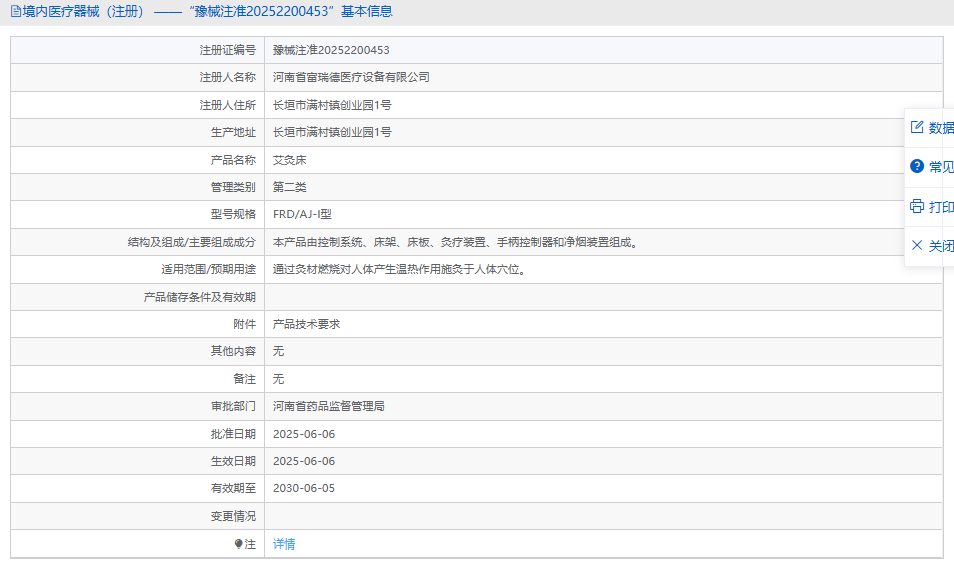Click the expiry date 2030-06-05

pyautogui.click(x=304, y=489)
